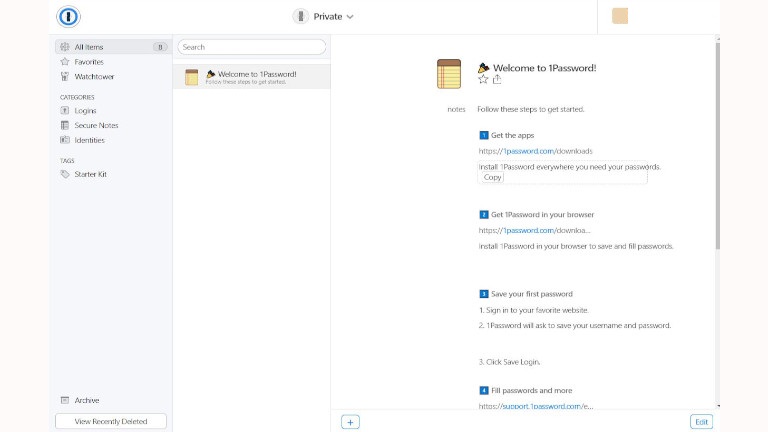Open the Private vault dropdown

pos(323,17)
